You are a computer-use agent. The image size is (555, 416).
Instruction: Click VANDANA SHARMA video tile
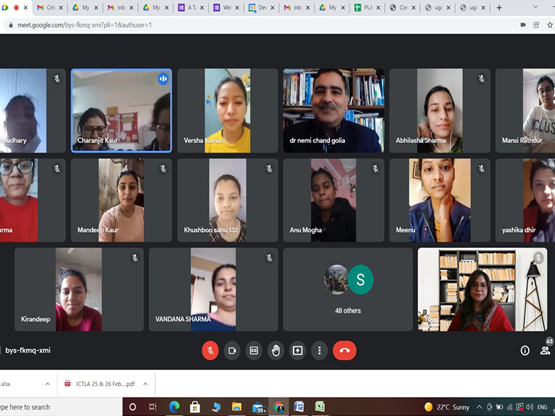(x=213, y=289)
